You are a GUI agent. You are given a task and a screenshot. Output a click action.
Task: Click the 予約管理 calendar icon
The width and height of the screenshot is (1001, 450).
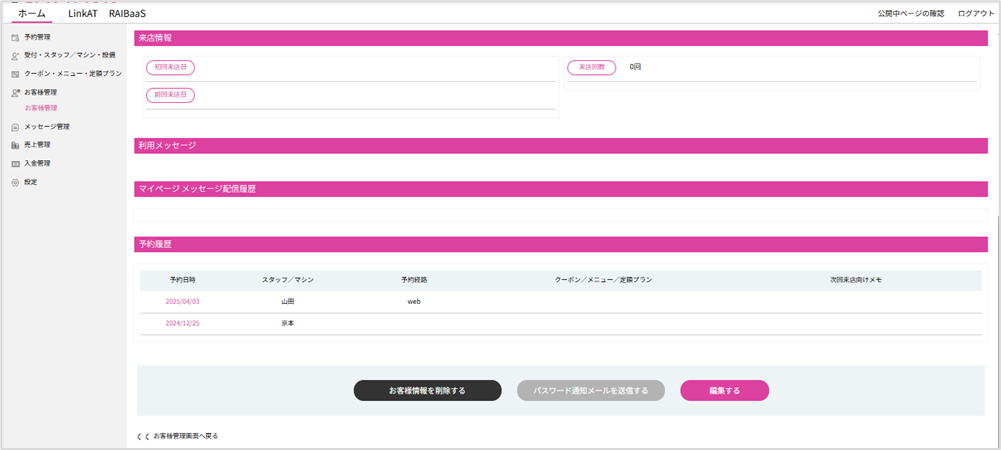click(x=15, y=37)
